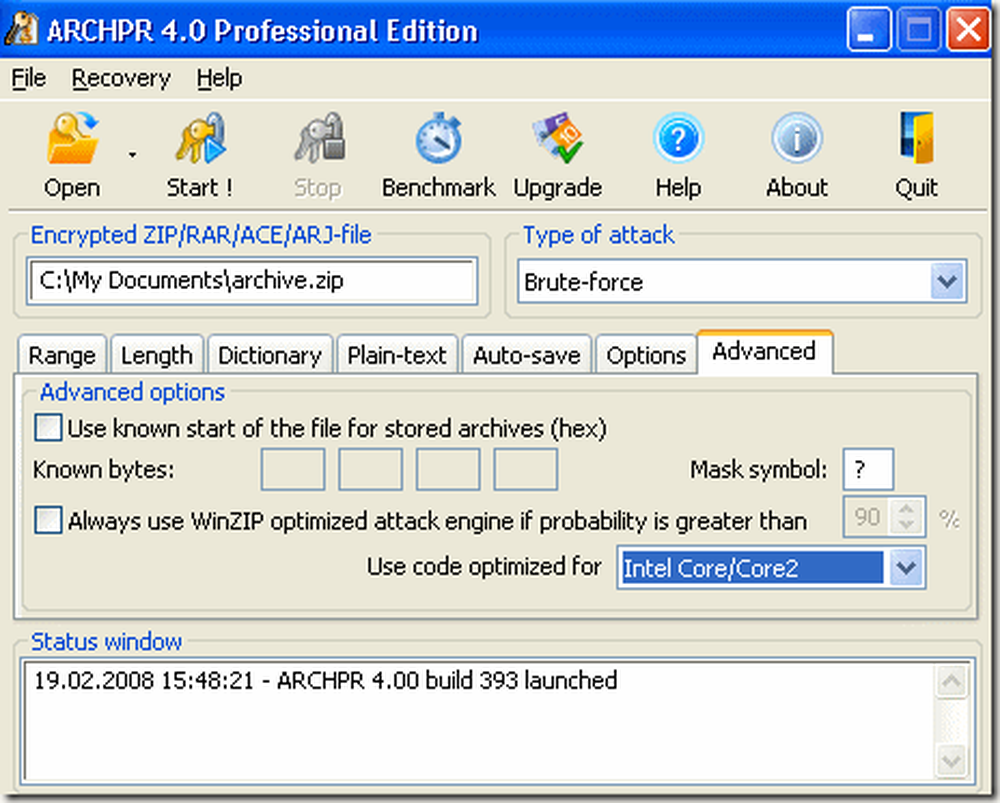Switch to the Length tab
The width and height of the screenshot is (1000, 803).
click(157, 355)
